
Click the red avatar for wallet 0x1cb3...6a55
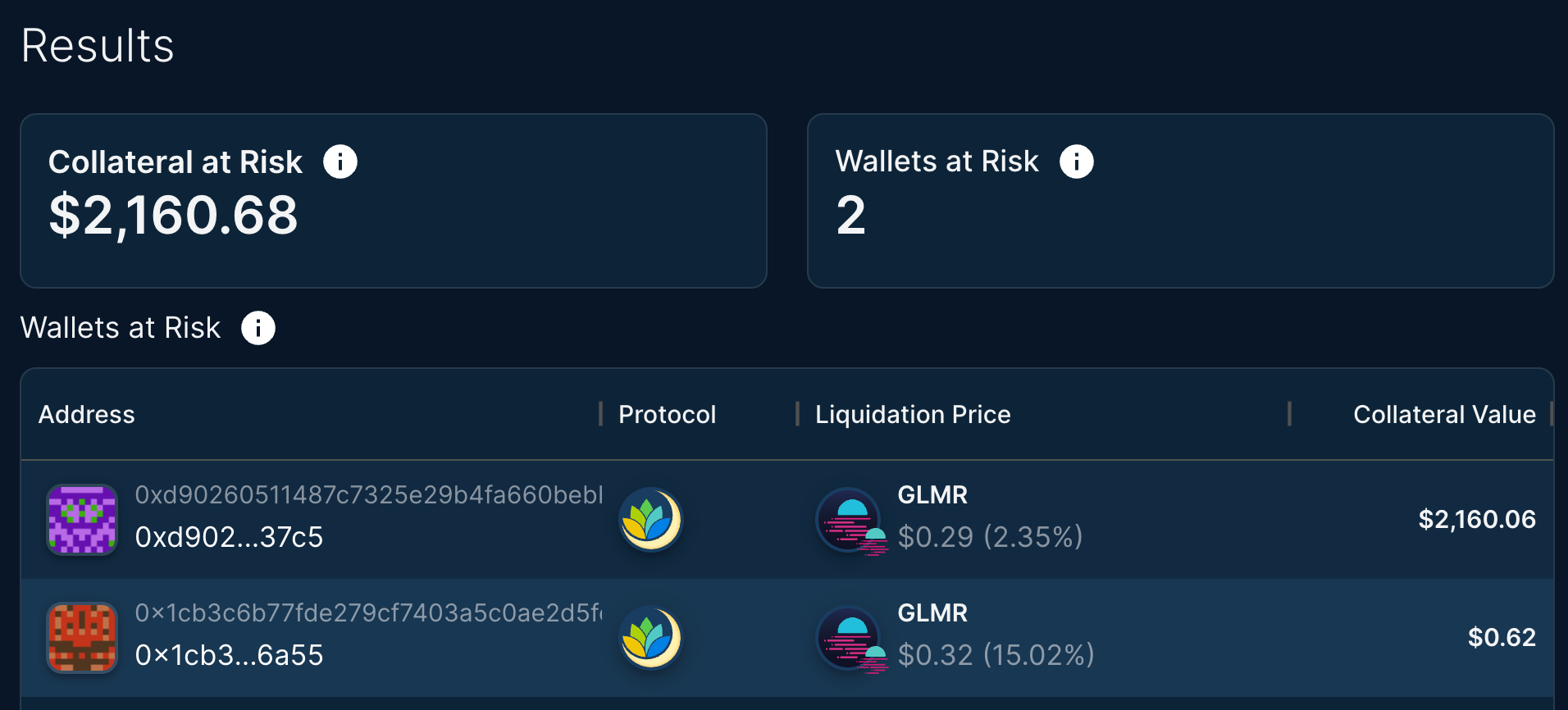(x=82, y=637)
